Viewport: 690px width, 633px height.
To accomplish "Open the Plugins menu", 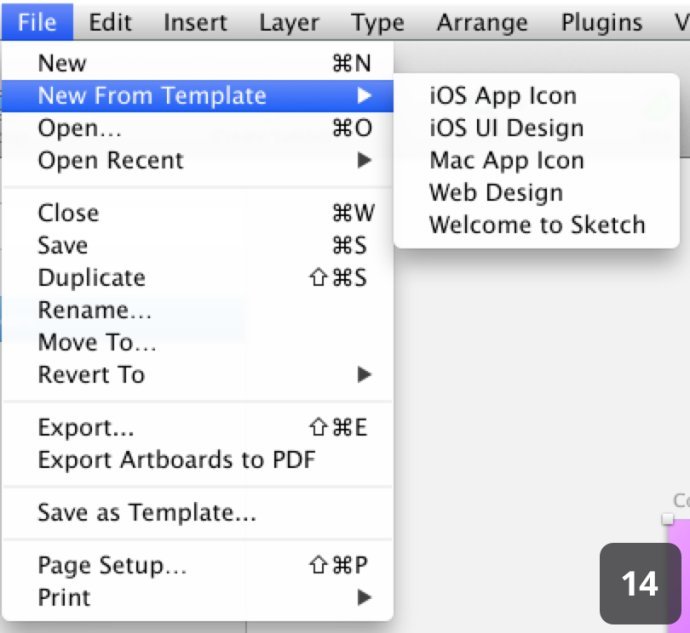I will point(602,22).
